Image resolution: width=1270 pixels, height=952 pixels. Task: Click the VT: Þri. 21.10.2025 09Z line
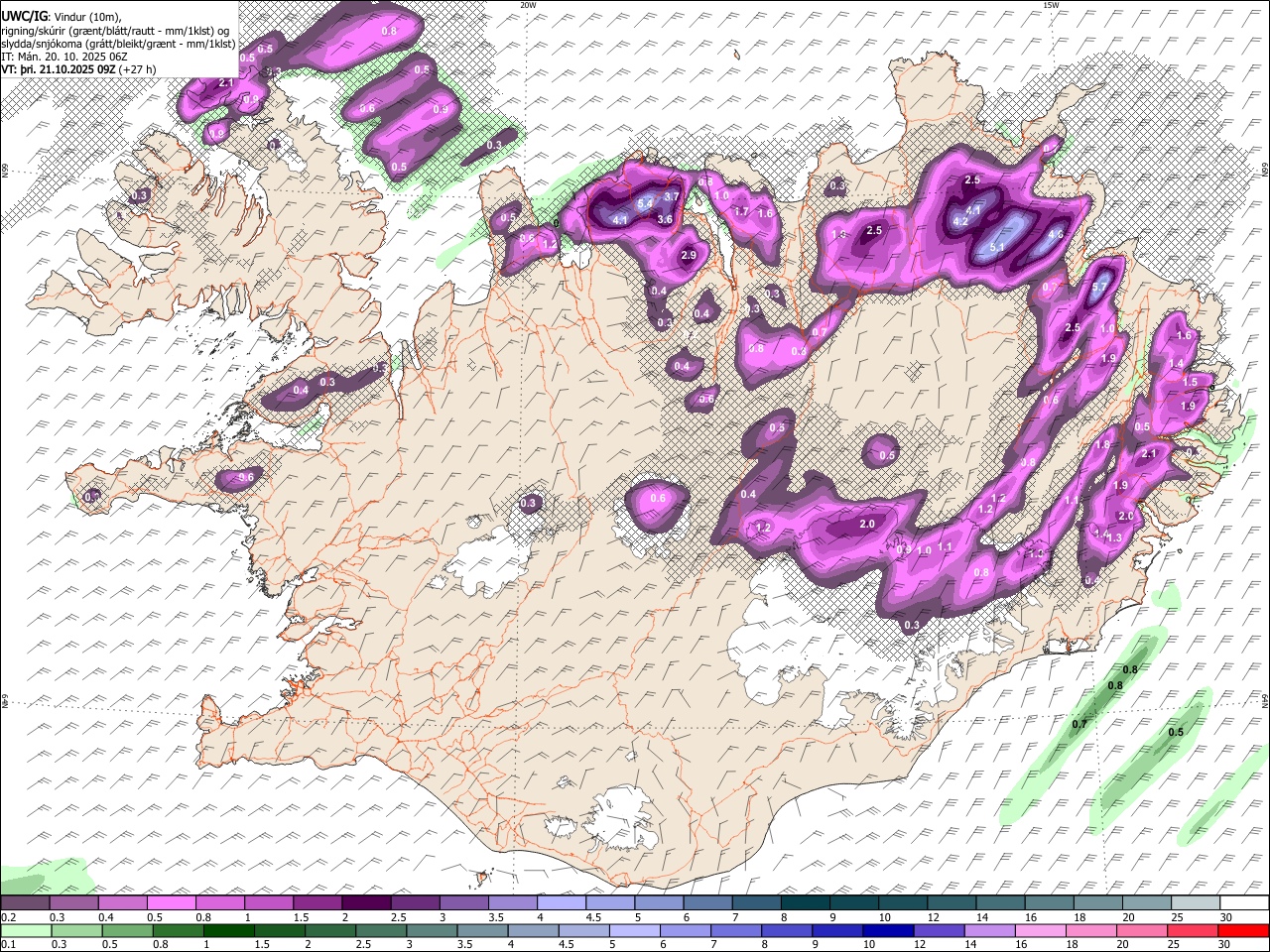(59, 69)
